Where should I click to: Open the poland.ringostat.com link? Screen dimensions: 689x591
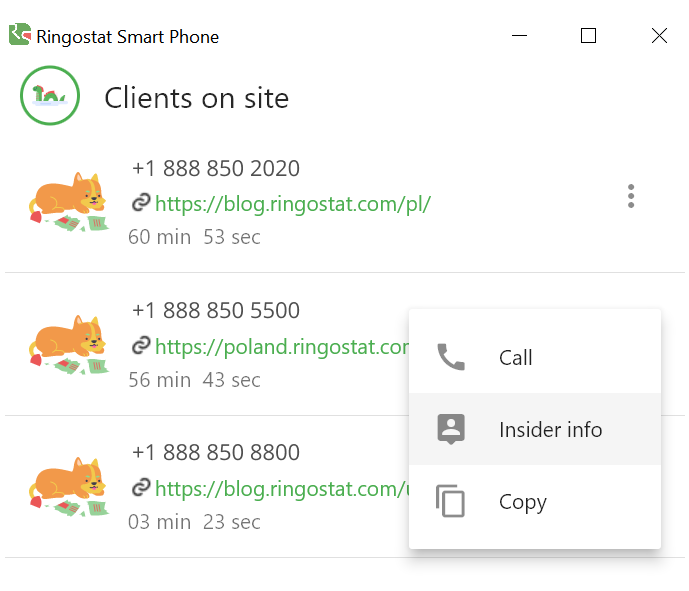pos(282,347)
